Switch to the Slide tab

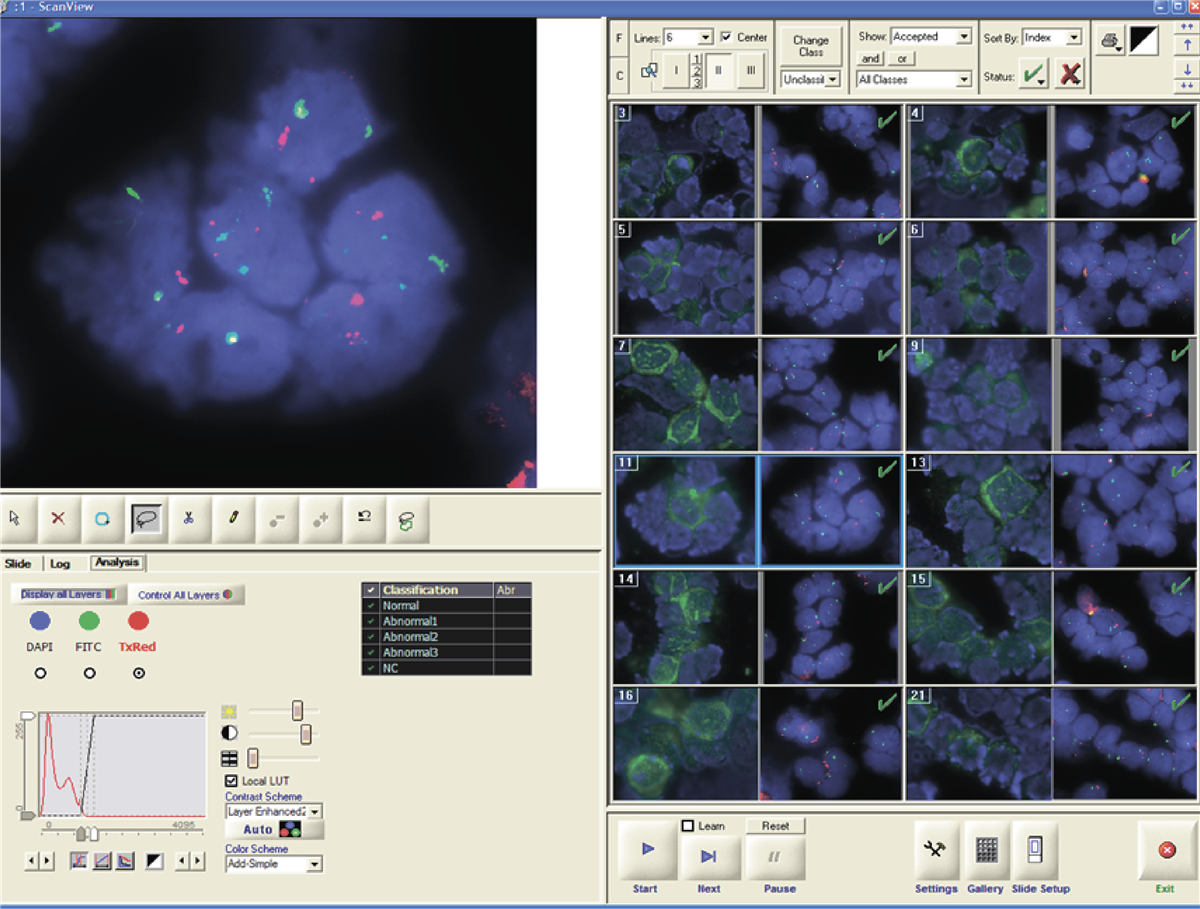coord(18,563)
